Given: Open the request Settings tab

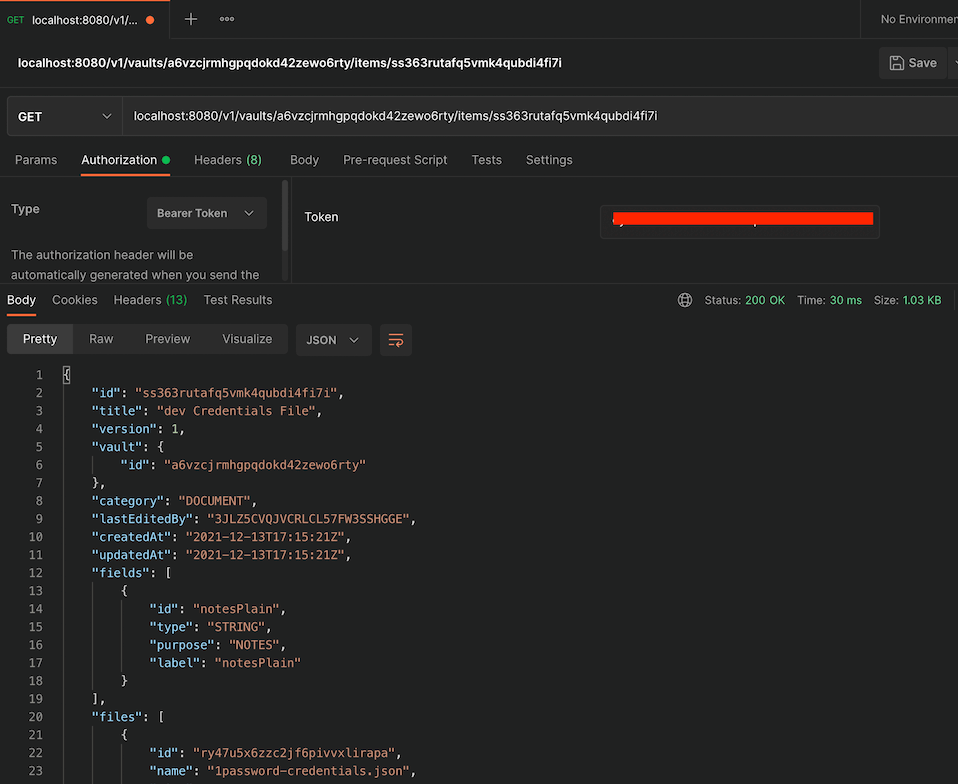Looking at the screenshot, I should (x=549, y=159).
